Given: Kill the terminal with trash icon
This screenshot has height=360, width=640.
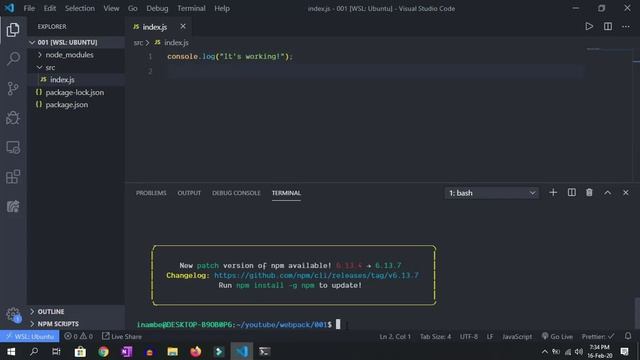Looking at the screenshot, I should [589, 193].
